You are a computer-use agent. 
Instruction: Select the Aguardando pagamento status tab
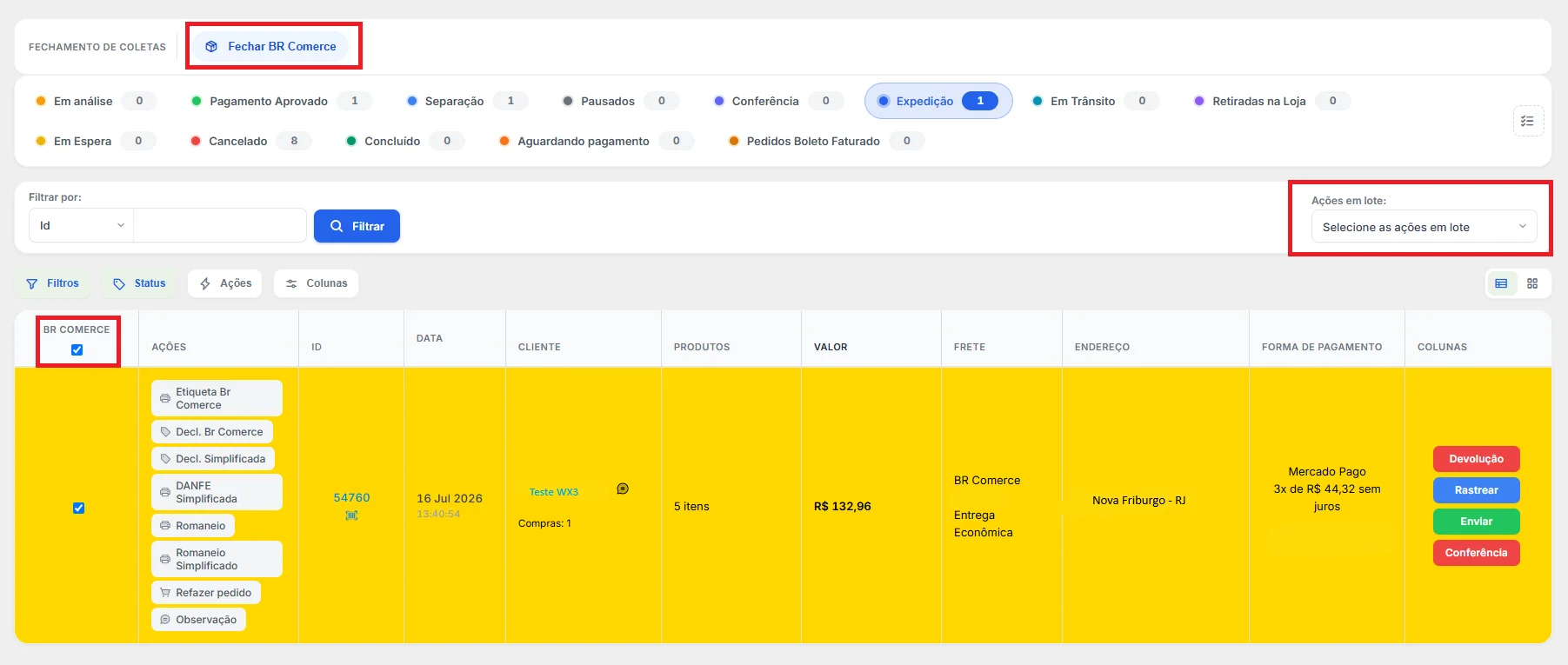[596, 141]
